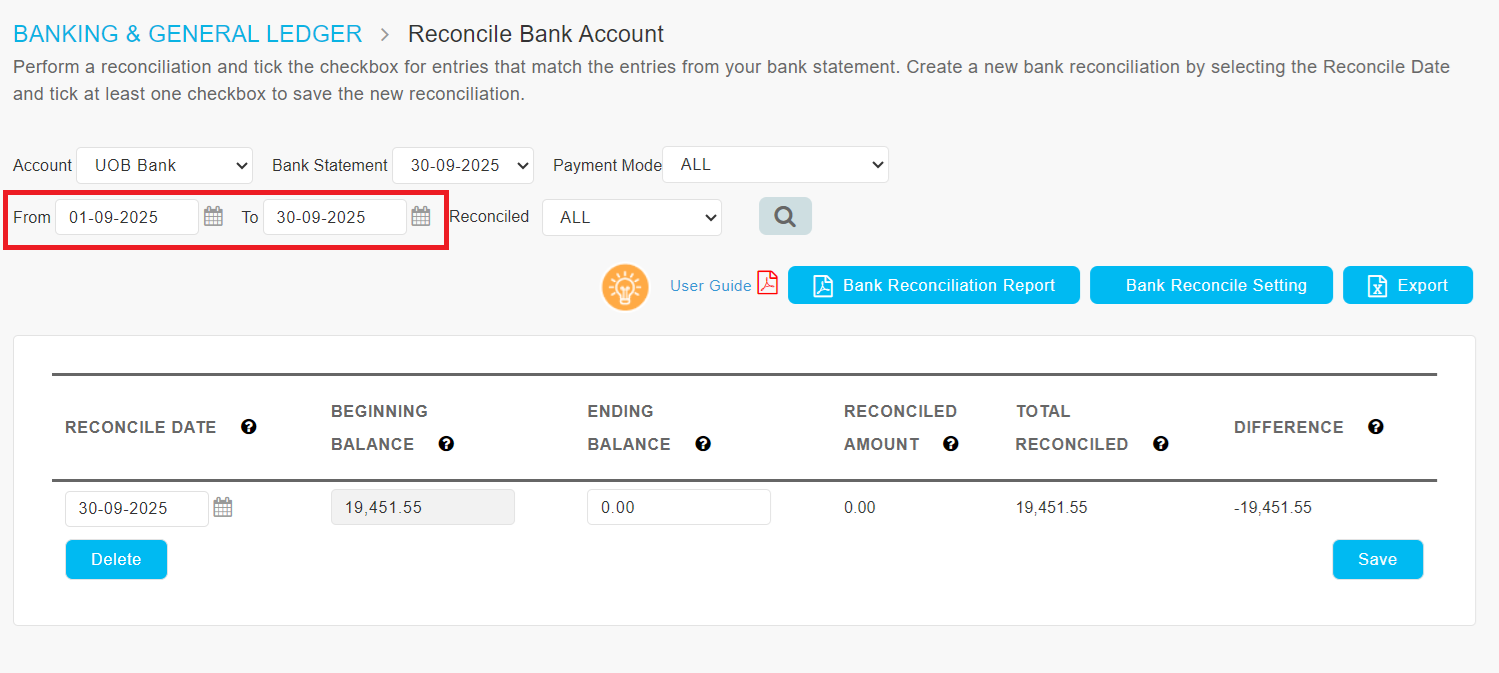Click the magnifying glass search button
The height and width of the screenshot is (673, 1499).
point(785,216)
